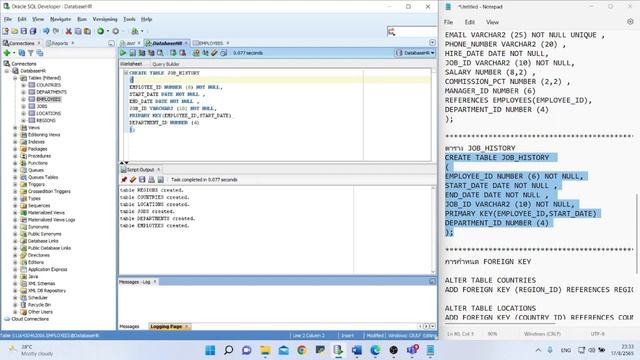Click the Paste icon in main toolbar
640x360 pixels.
87,31
